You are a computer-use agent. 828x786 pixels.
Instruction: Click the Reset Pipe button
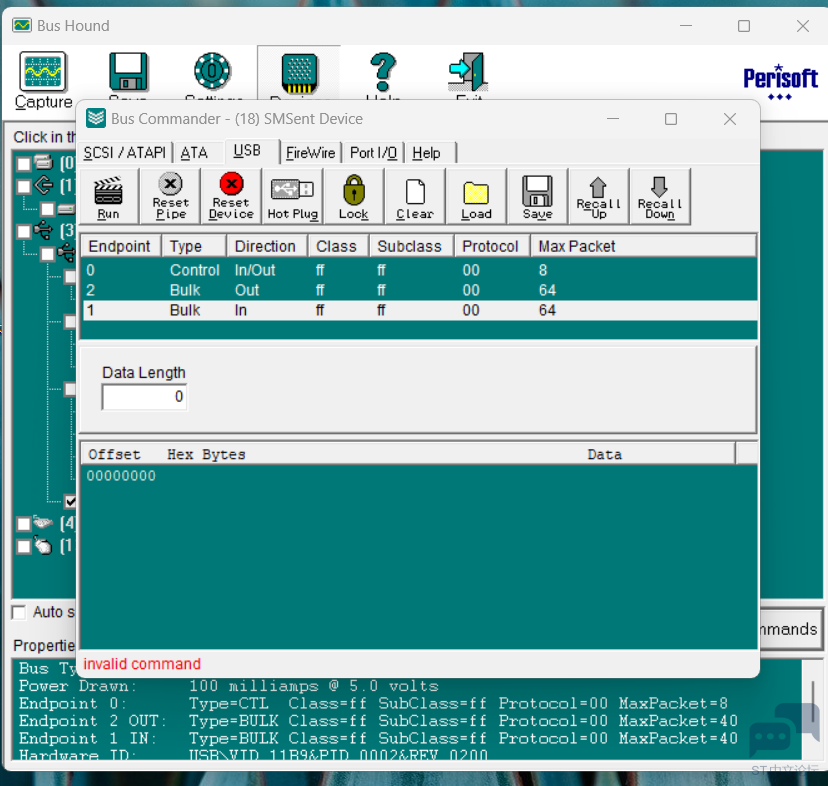(170, 197)
